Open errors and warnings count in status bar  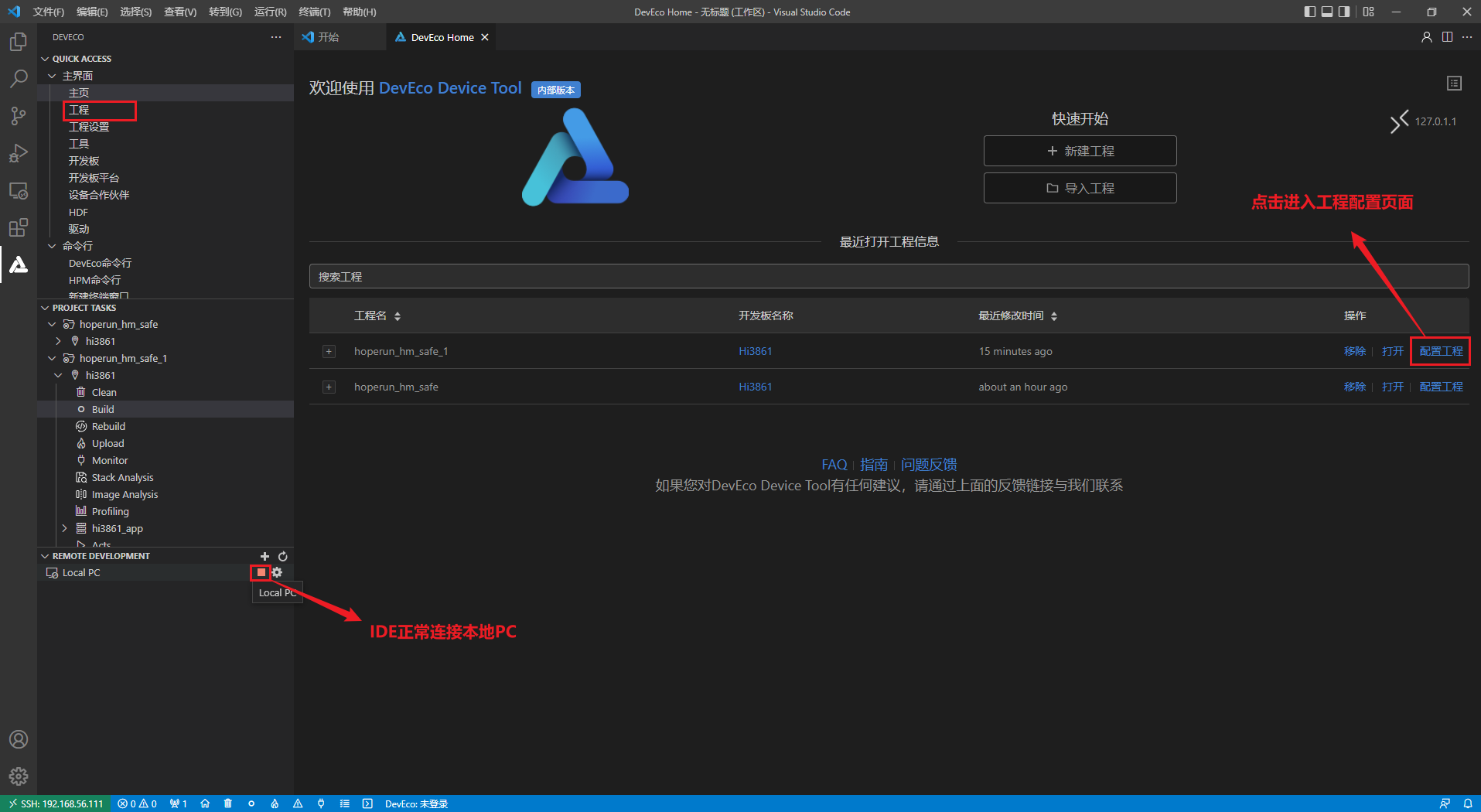click(137, 803)
